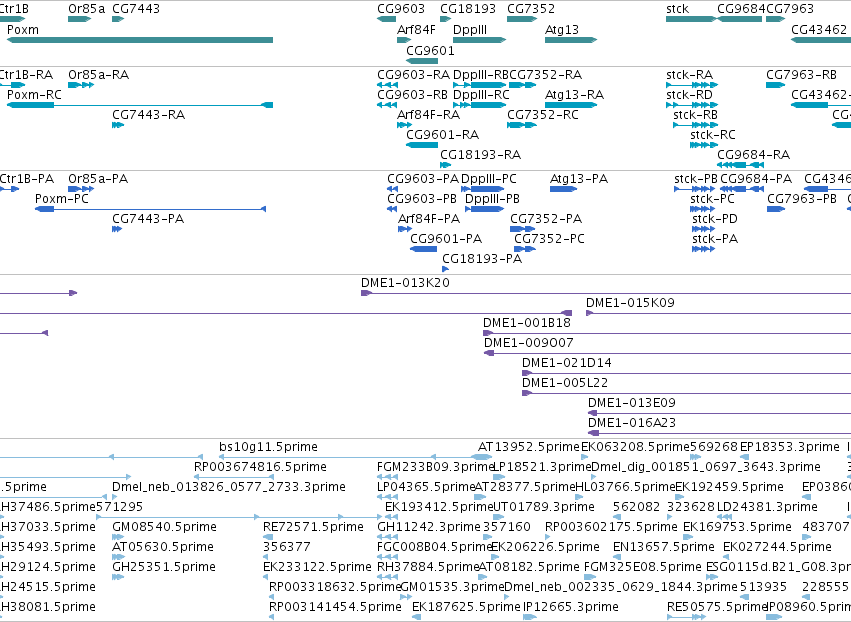Open the CG7443-RA transcript label
Screen dimensions: 851x622
tap(149, 115)
